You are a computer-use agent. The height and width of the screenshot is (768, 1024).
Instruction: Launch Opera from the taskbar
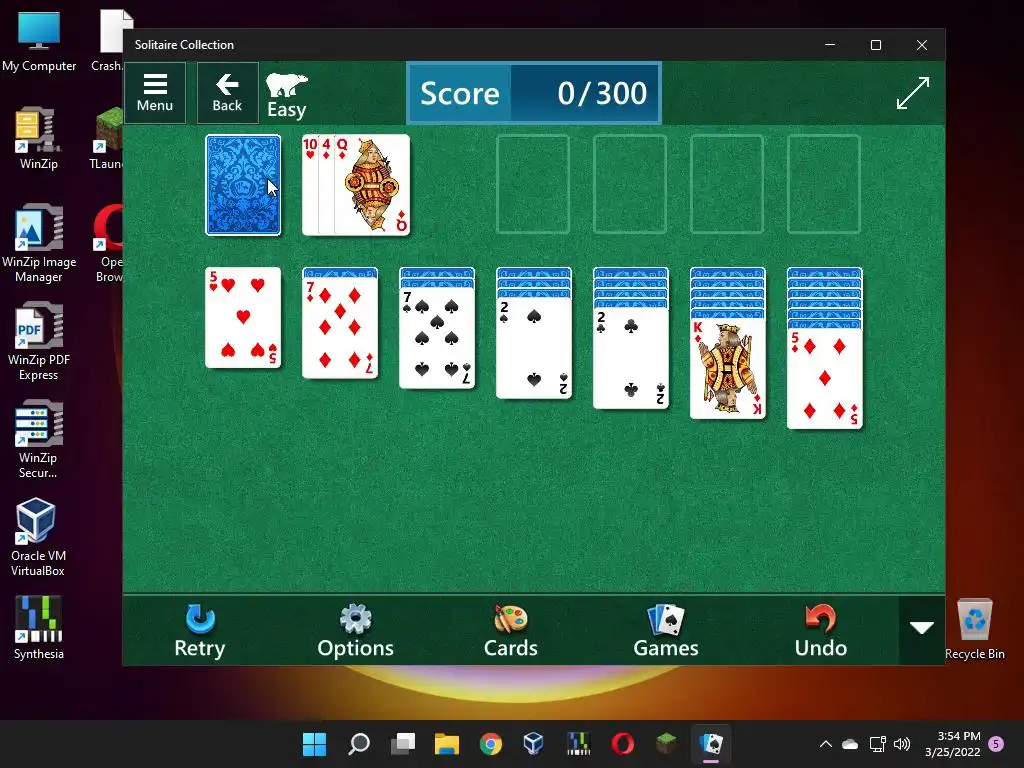point(622,744)
